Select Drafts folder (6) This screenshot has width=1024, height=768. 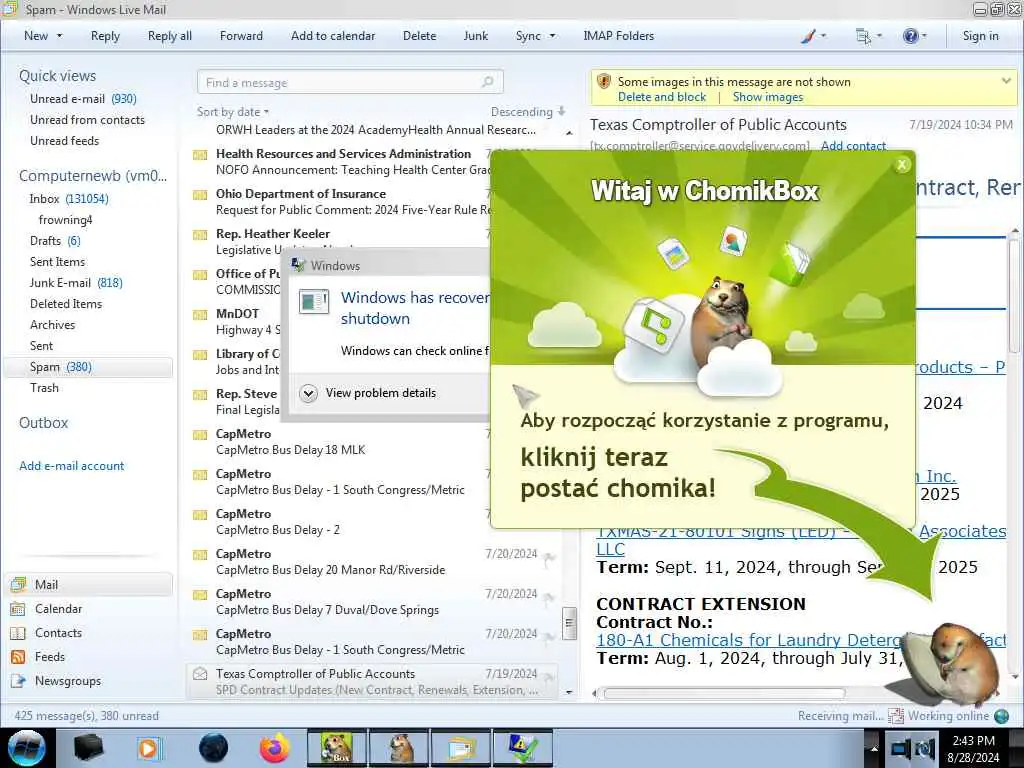pyautogui.click(x=55, y=241)
